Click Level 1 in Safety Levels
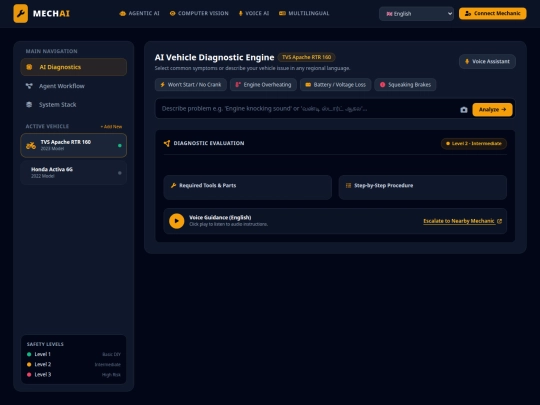The image size is (540, 405). (74, 354)
